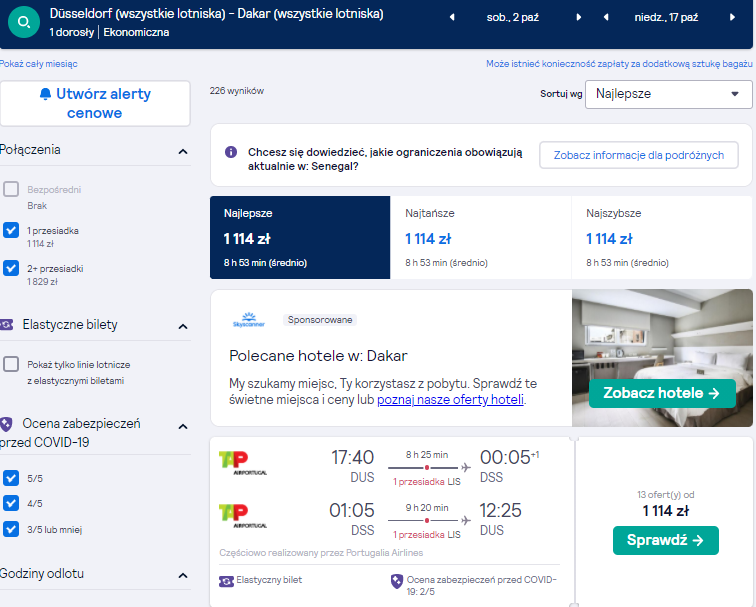Go to previous departure date arrow
This screenshot has width=756, height=607.
(452, 17)
